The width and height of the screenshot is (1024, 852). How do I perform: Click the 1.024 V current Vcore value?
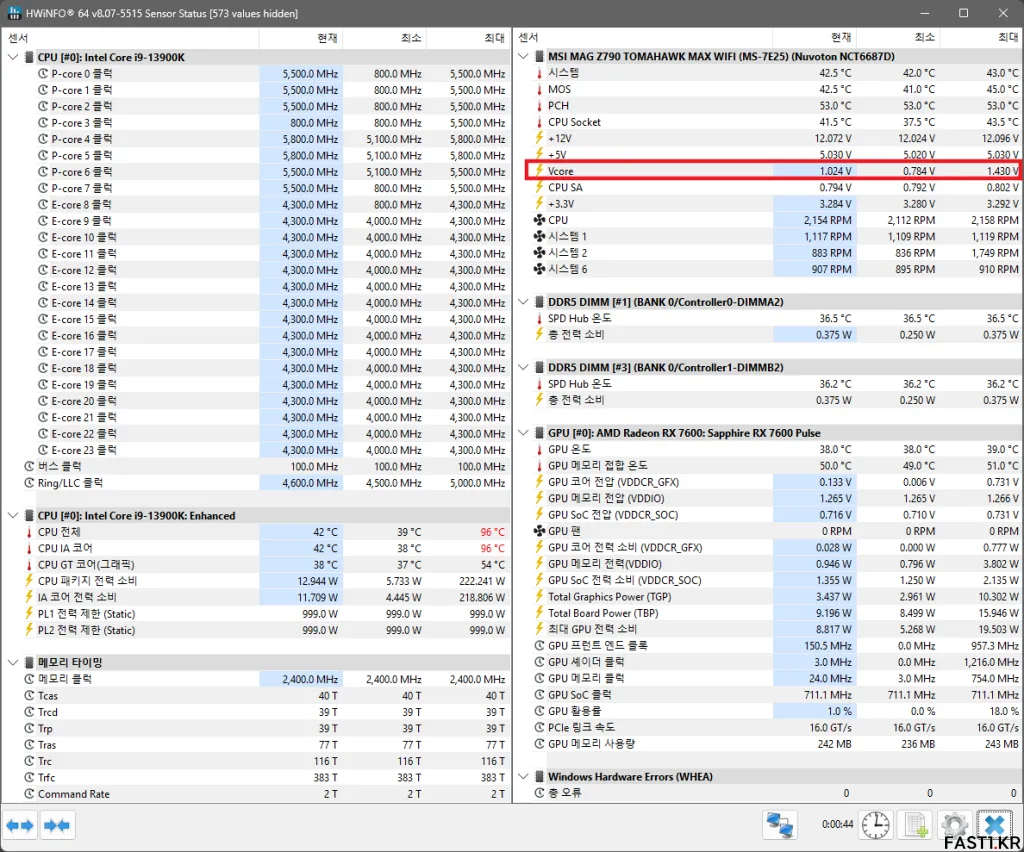click(835, 171)
